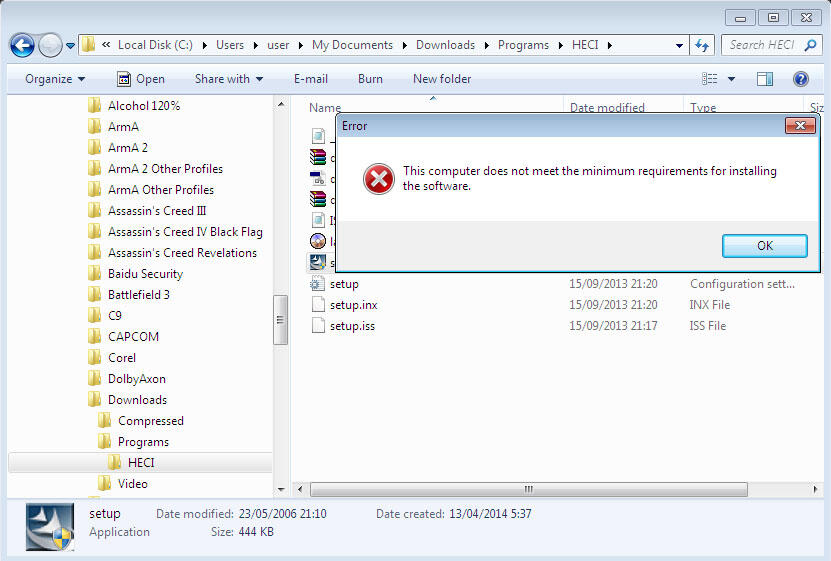The image size is (831, 561).
Task: Click the change view icon
Action: pyautogui.click(x=710, y=79)
